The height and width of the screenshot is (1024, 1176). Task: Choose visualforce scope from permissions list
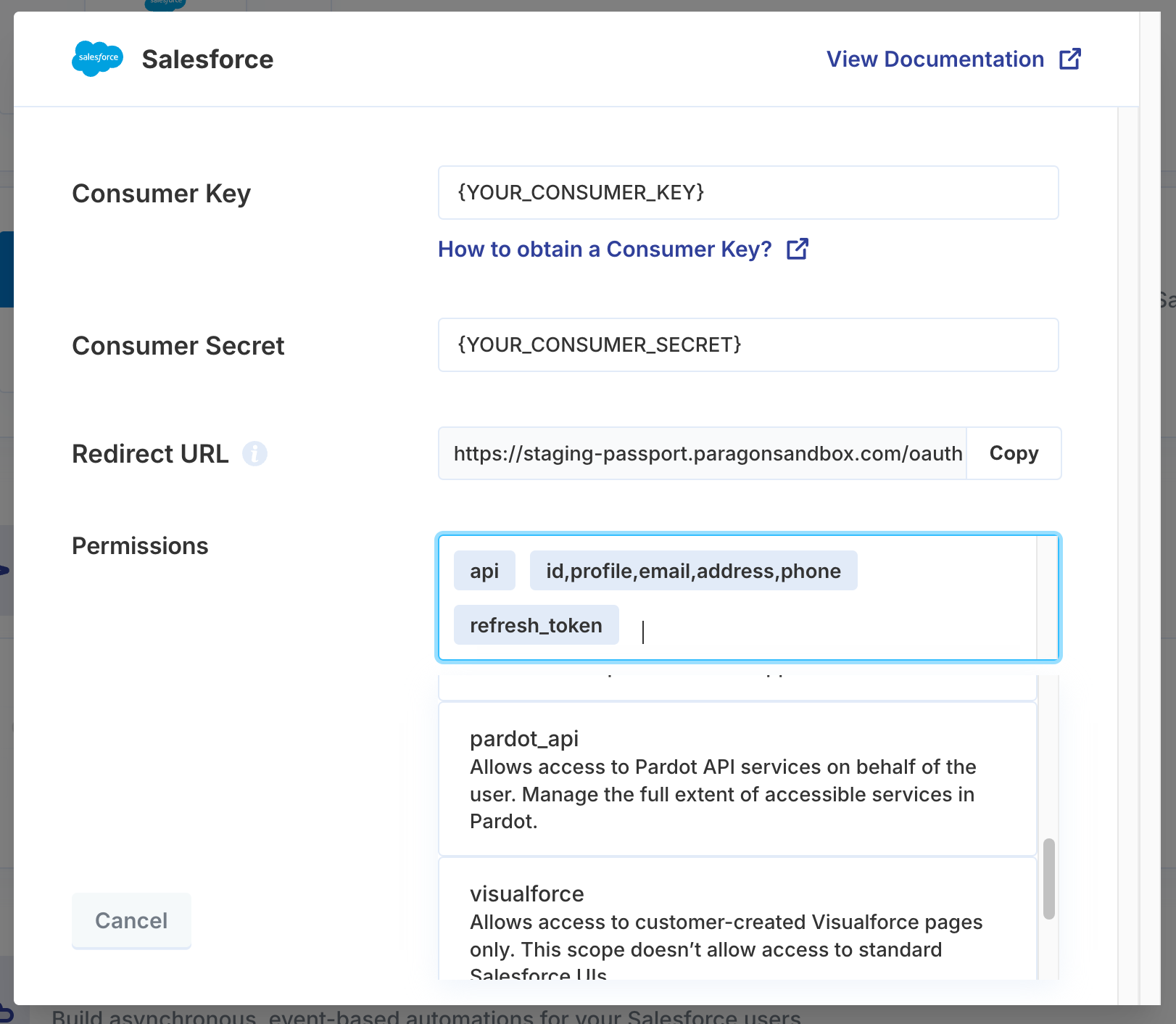[737, 919]
